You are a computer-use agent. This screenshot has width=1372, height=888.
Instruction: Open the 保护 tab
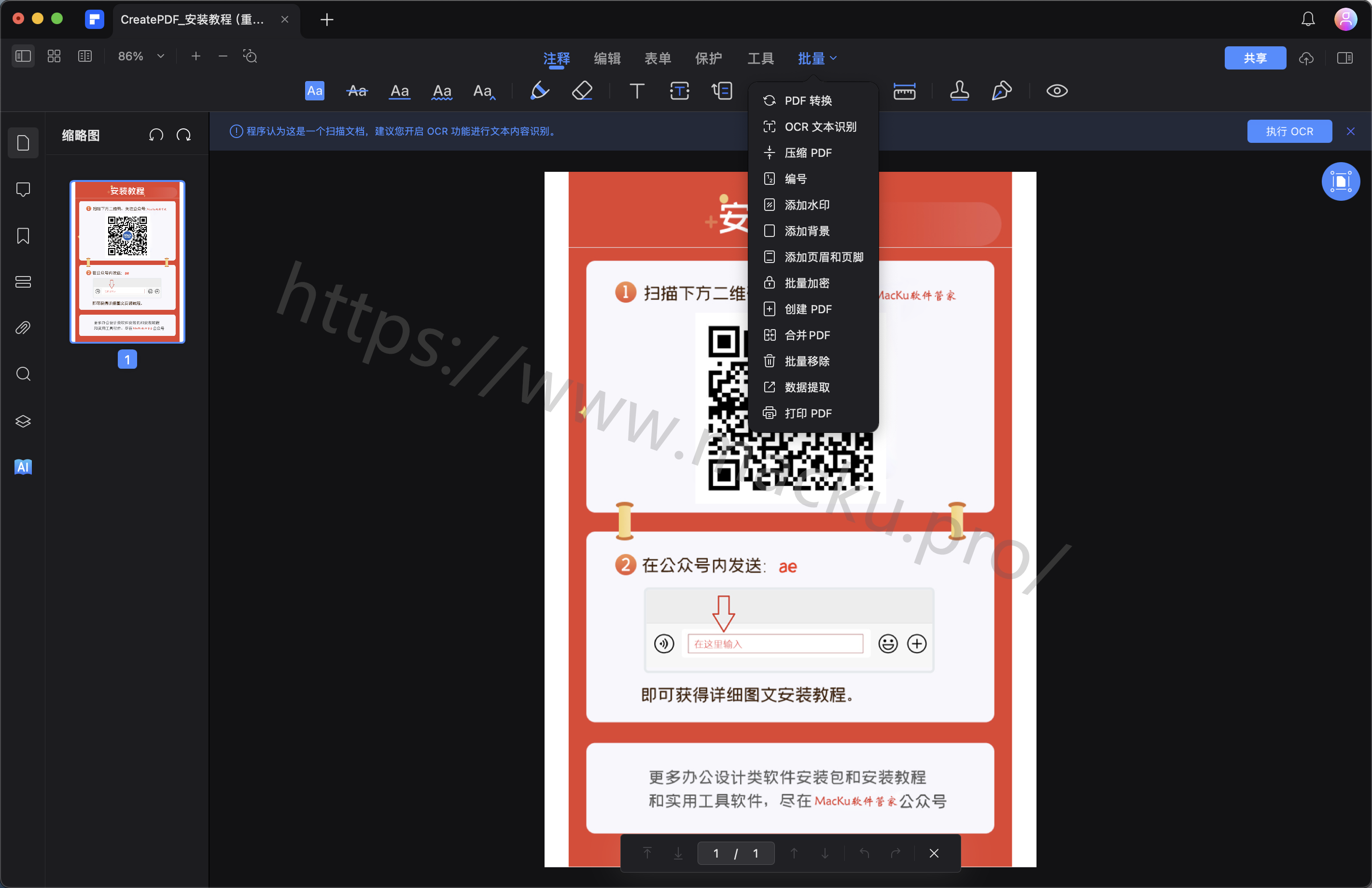click(x=709, y=58)
